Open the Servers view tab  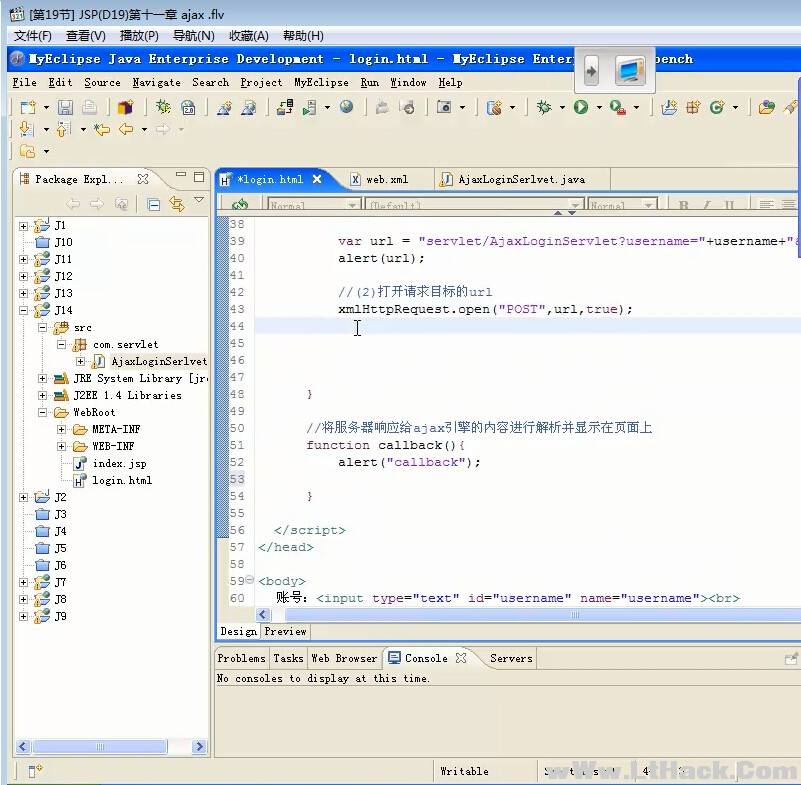point(511,658)
